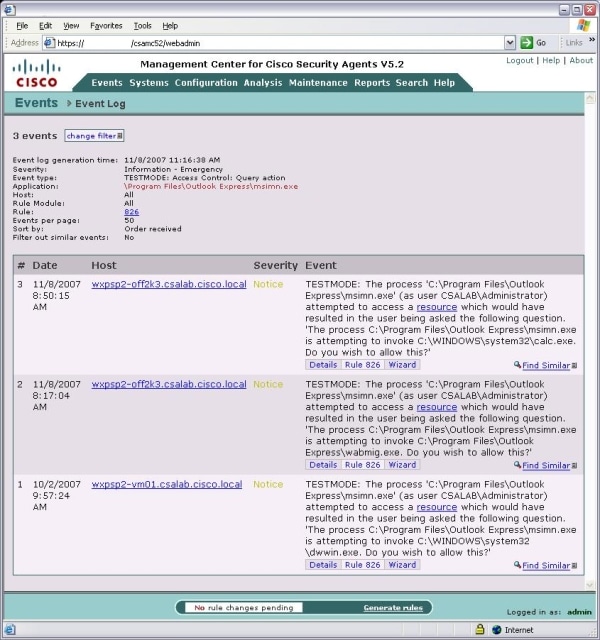Click Details button for event 3

point(323,364)
